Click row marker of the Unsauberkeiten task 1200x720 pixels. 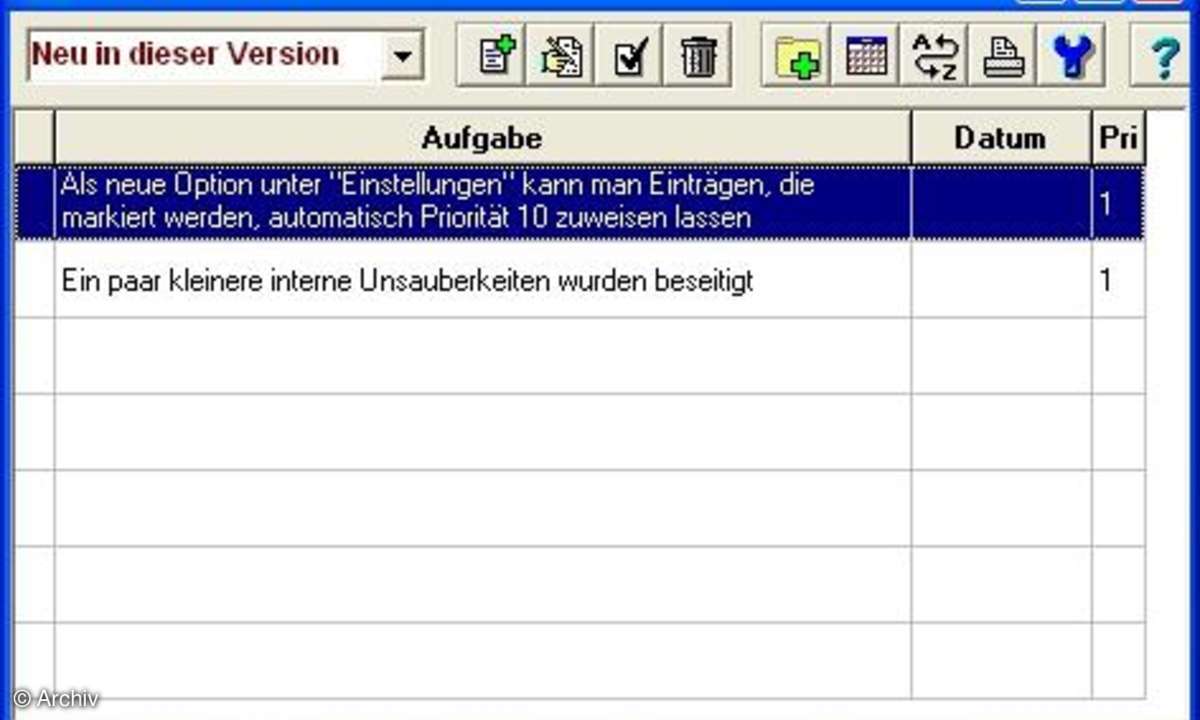click(x=34, y=281)
